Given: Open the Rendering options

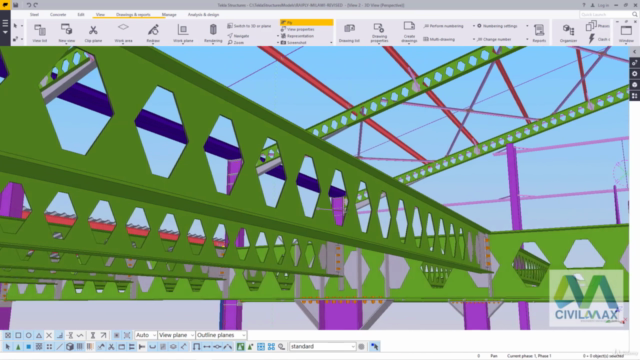Looking at the screenshot, I should (213, 33).
